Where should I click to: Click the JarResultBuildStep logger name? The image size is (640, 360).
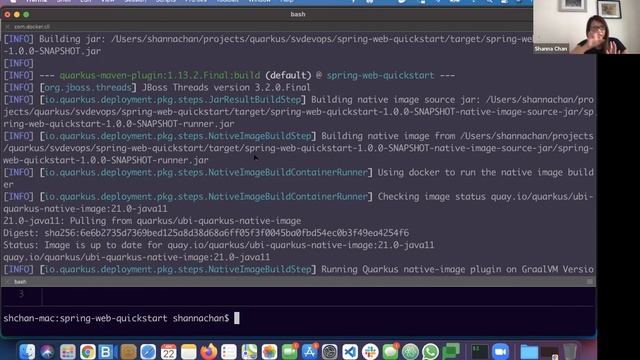tap(173, 100)
